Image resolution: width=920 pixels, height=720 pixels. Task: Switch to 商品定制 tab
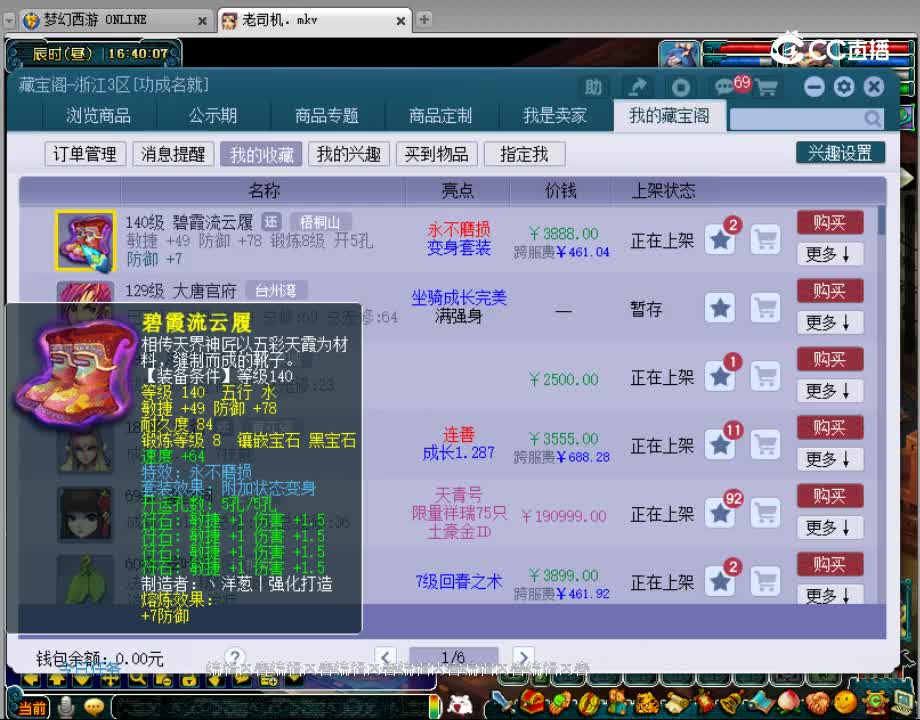[440, 116]
